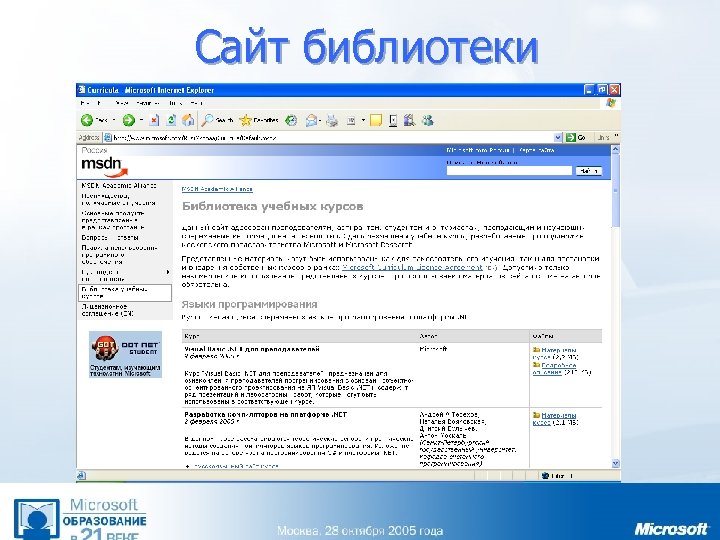
Task: Click the DOT NET Student banner
Action: 125,354
